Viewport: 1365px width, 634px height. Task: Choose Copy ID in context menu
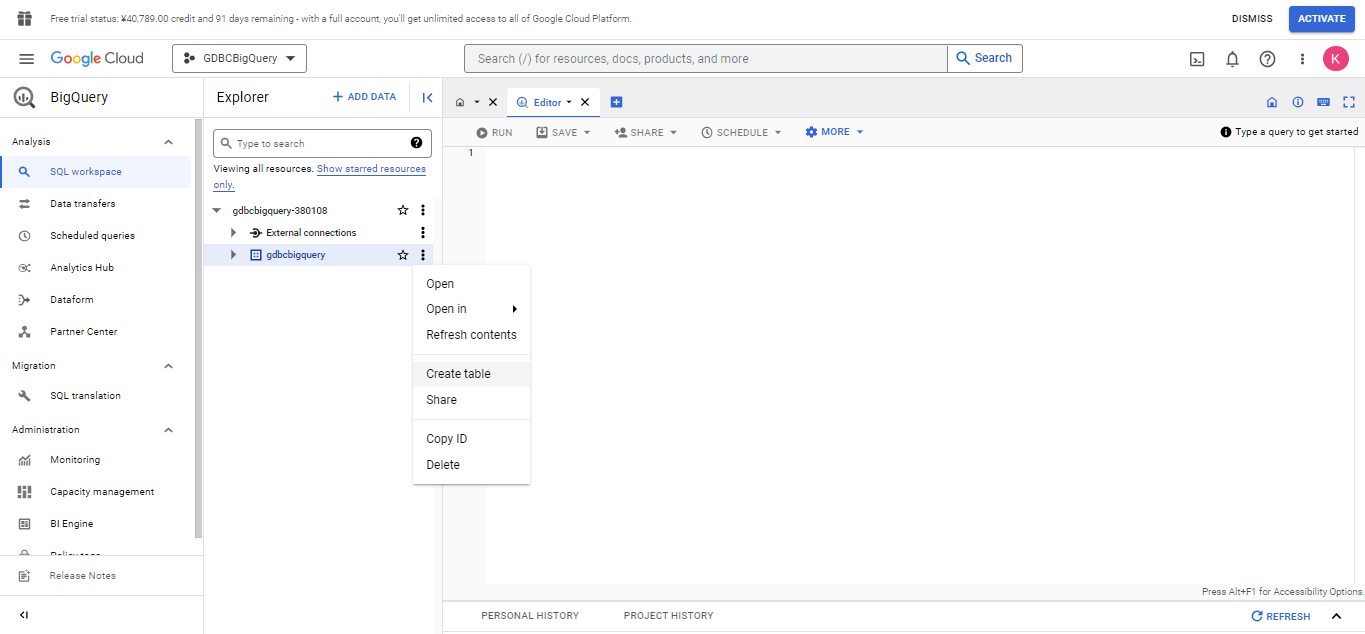(446, 439)
